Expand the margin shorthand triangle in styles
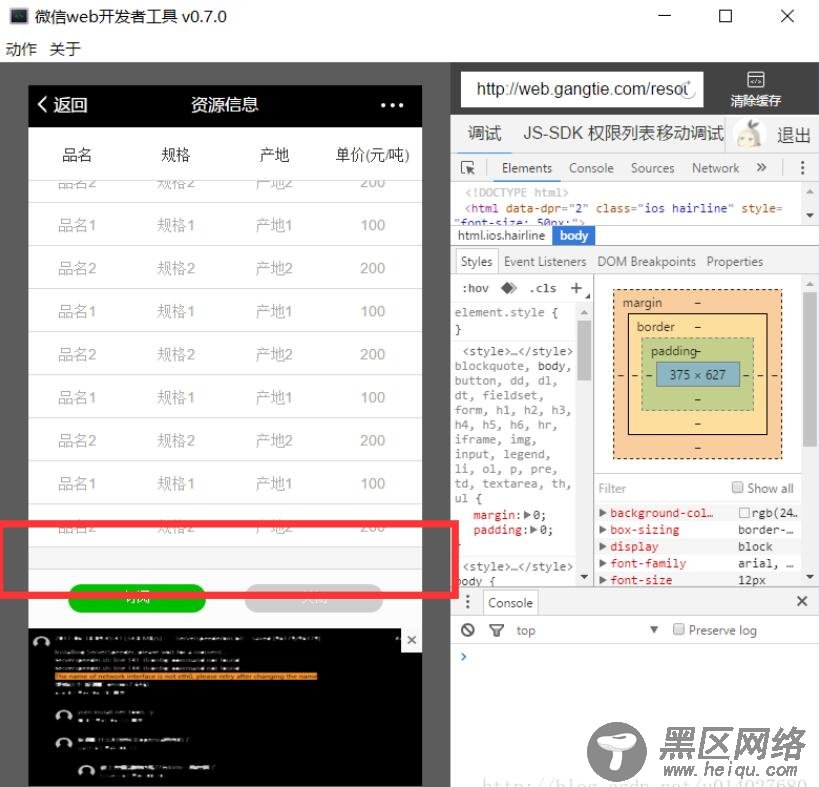 coord(527,515)
